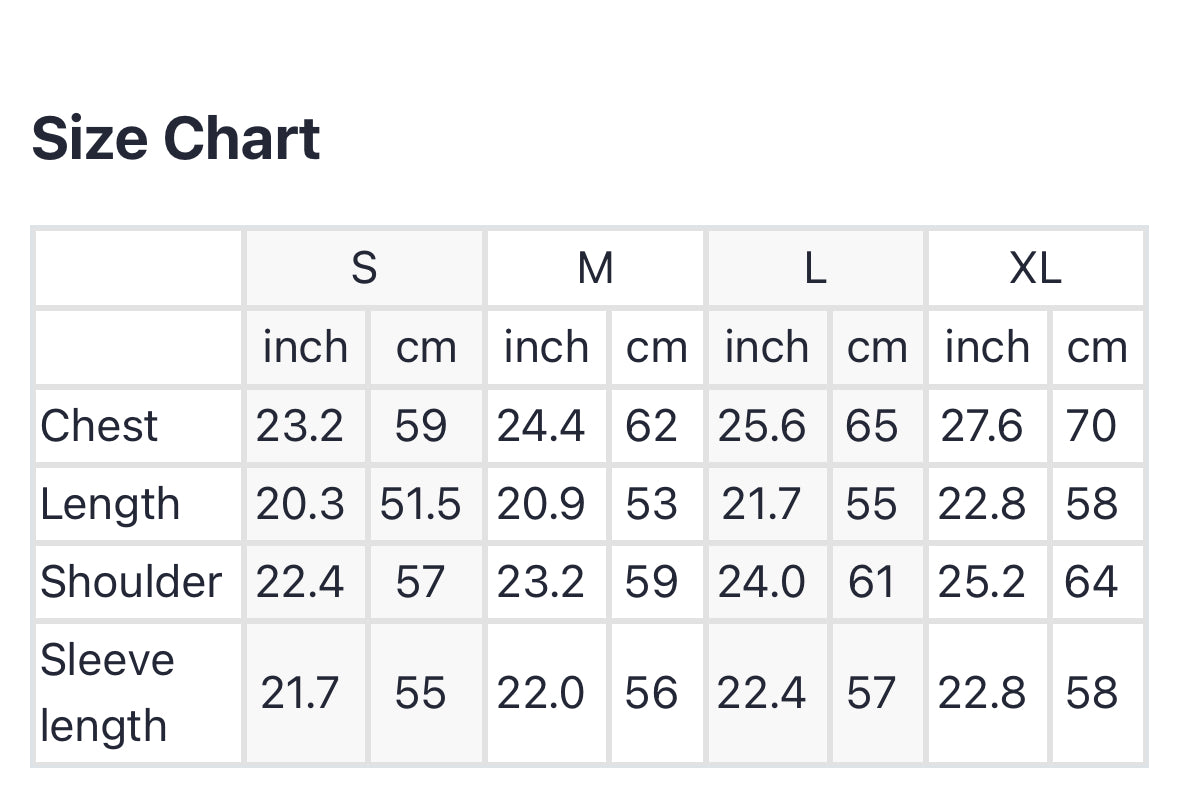The width and height of the screenshot is (1179, 801).
Task: Click the S chest value 23.2 inches
Action: pyautogui.click(x=300, y=426)
